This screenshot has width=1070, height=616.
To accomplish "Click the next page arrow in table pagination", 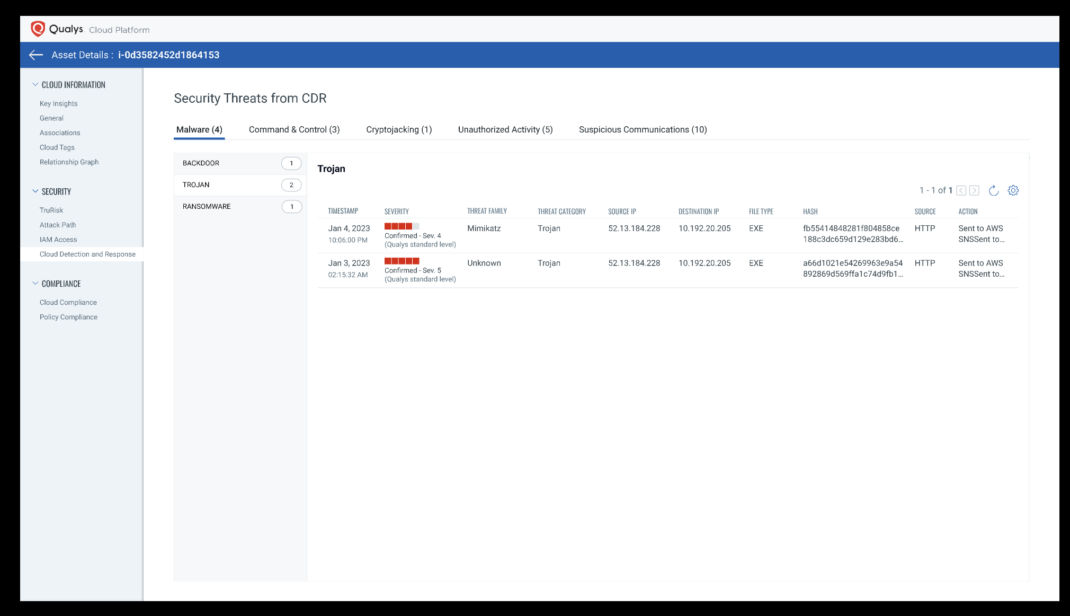I will click(973, 190).
